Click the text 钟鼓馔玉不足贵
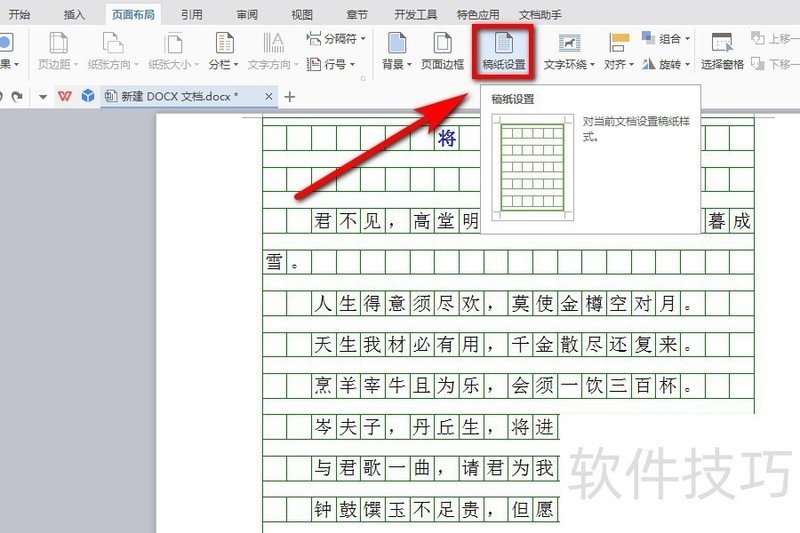Image resolution: width=800 pixels, height=533 pixels. (x=395, y=509)
